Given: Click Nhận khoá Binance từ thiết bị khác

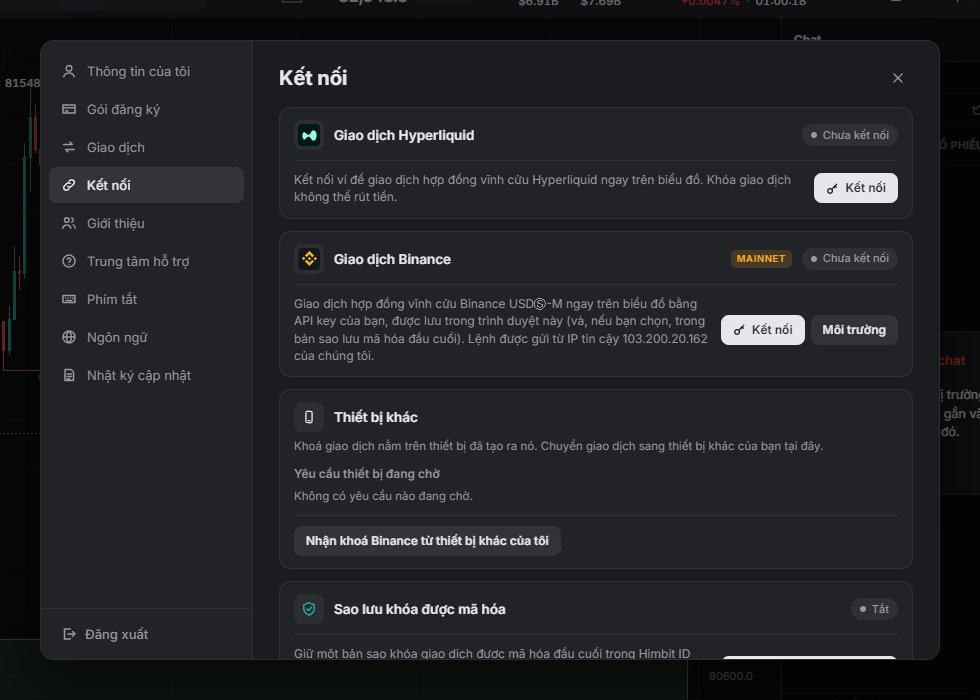Looking at the screenshot, I should 427,541.
